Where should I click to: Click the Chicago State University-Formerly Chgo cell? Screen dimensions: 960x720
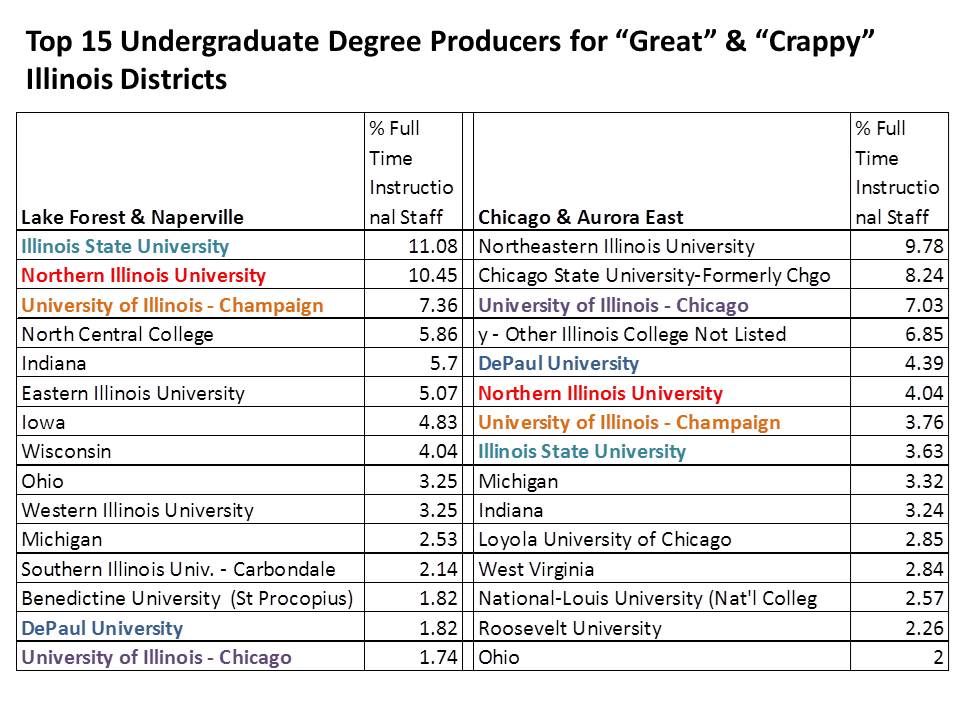coord(655,275)
